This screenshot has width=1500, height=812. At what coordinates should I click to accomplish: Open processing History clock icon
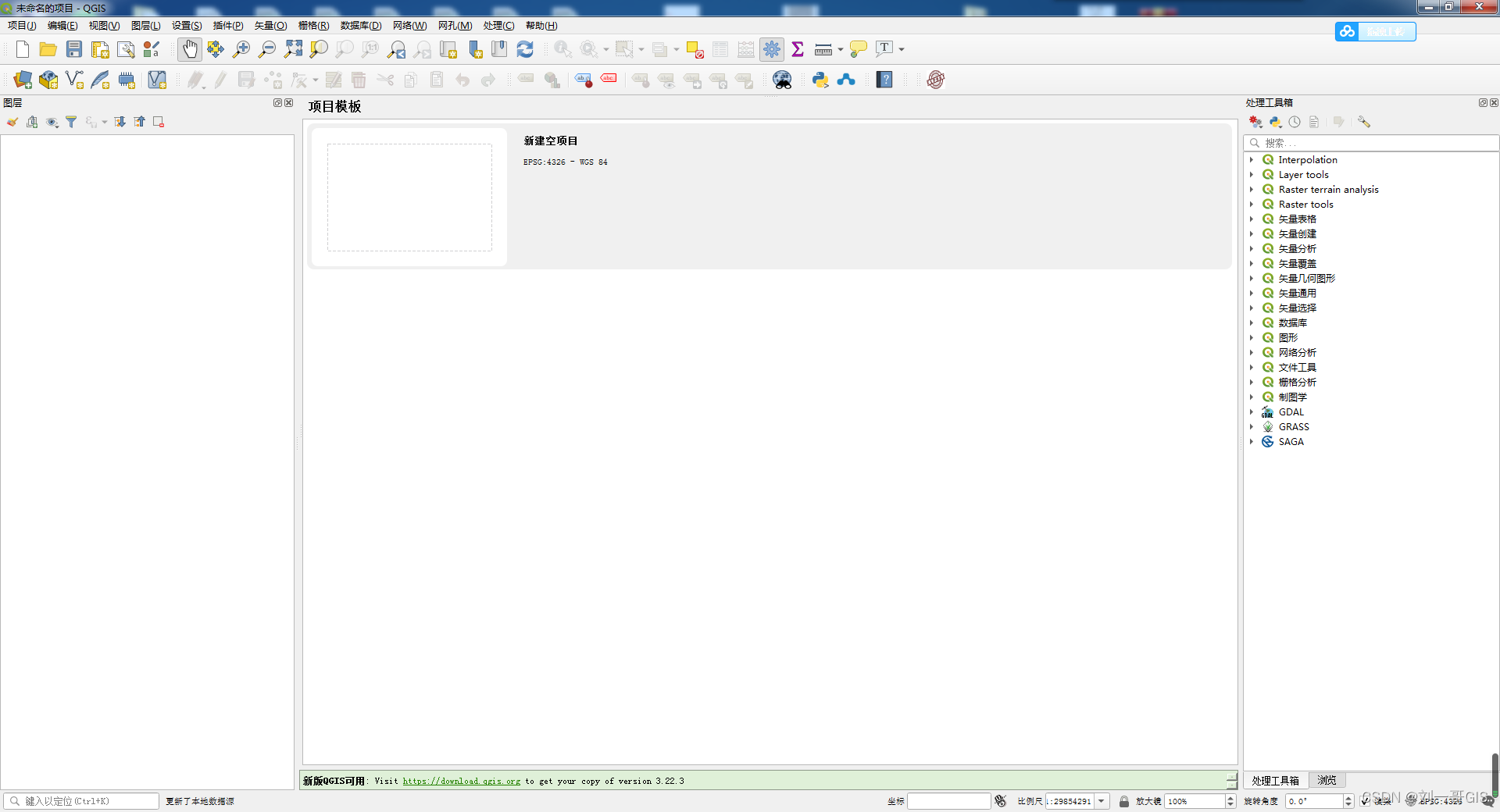1295,122
